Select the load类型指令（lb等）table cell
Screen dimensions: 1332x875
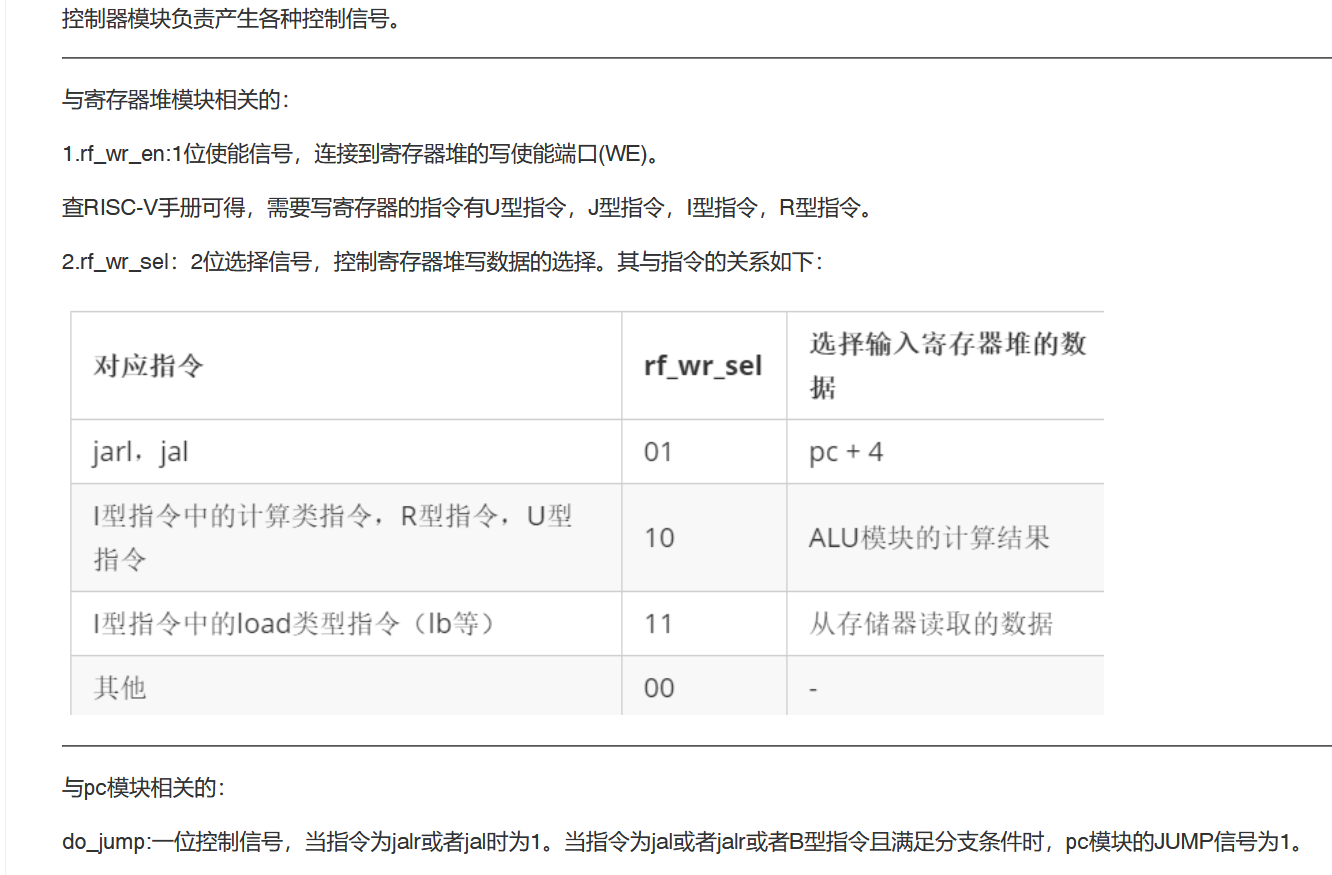click(x=295, y=624)
